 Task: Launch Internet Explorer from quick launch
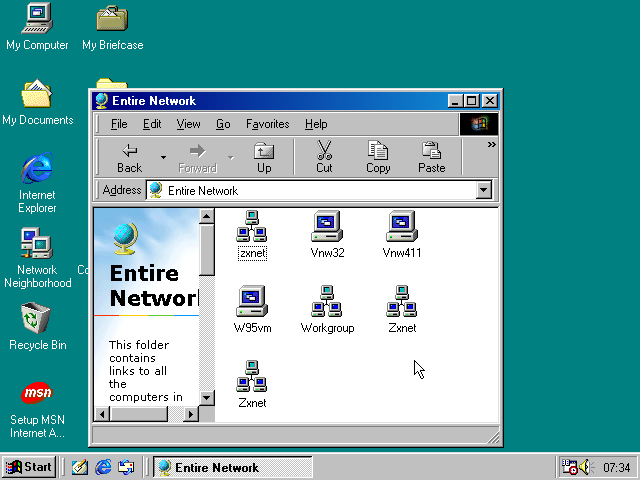(103, 467)
